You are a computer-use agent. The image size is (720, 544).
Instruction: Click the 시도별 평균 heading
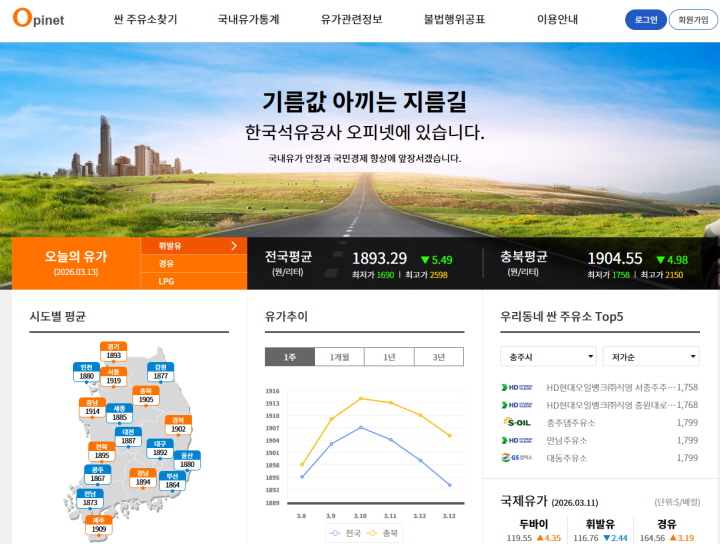[x=57, y=316]
